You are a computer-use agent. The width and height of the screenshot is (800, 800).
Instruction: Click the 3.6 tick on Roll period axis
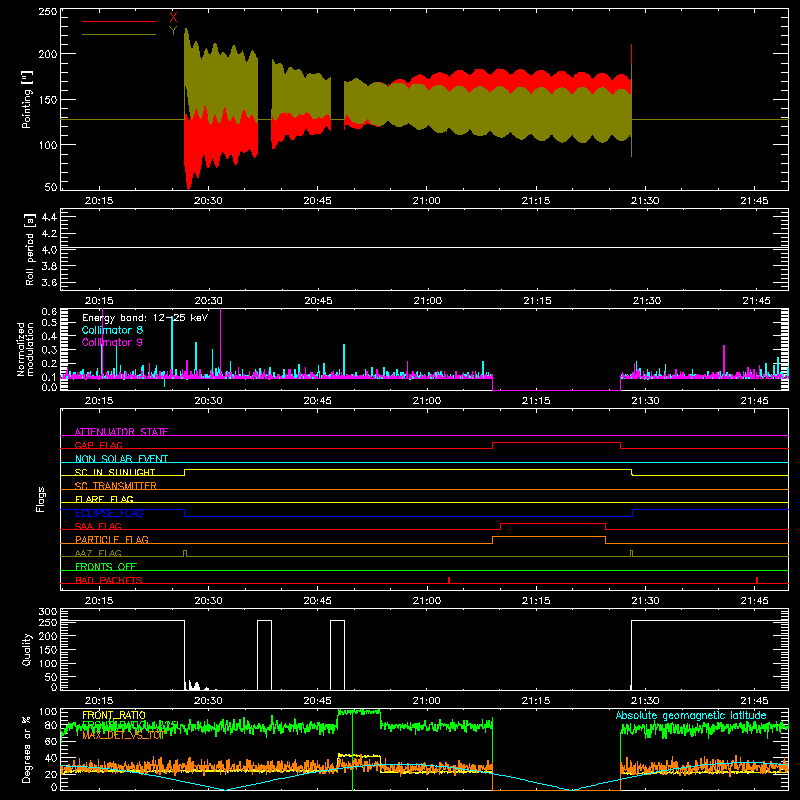tap(49, 282)
